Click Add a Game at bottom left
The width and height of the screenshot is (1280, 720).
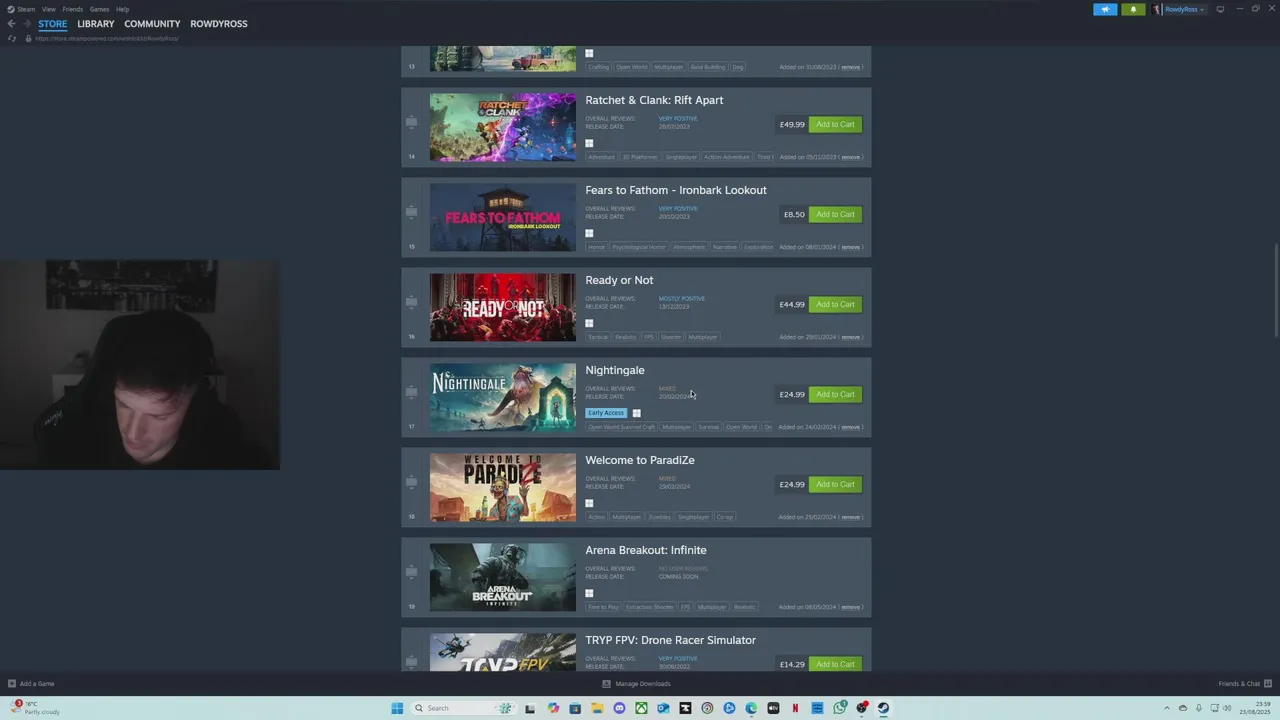[31, 684]
